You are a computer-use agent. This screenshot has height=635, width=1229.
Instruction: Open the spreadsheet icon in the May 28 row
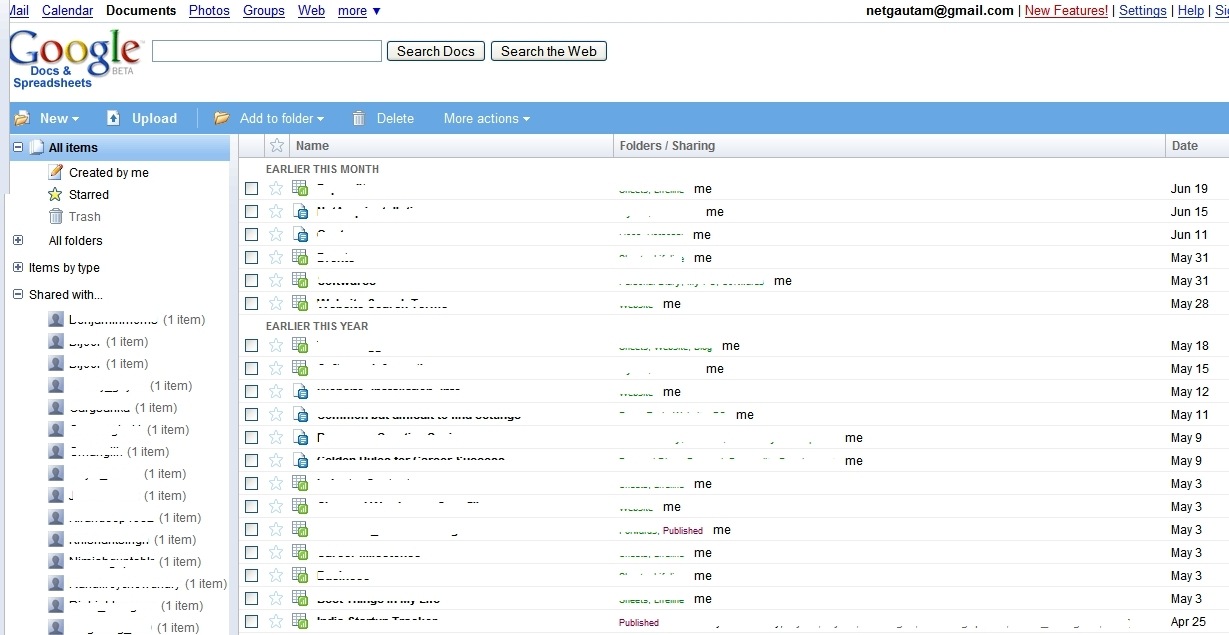(300, 303)
